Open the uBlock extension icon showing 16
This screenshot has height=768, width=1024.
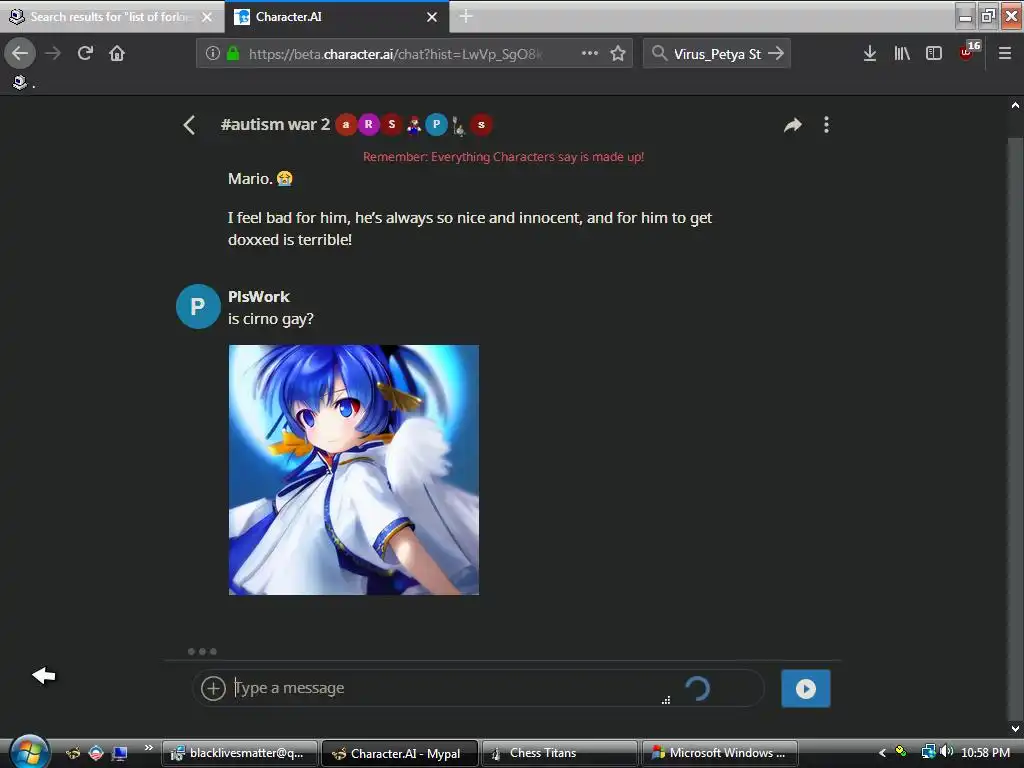[x=969, y=51]
